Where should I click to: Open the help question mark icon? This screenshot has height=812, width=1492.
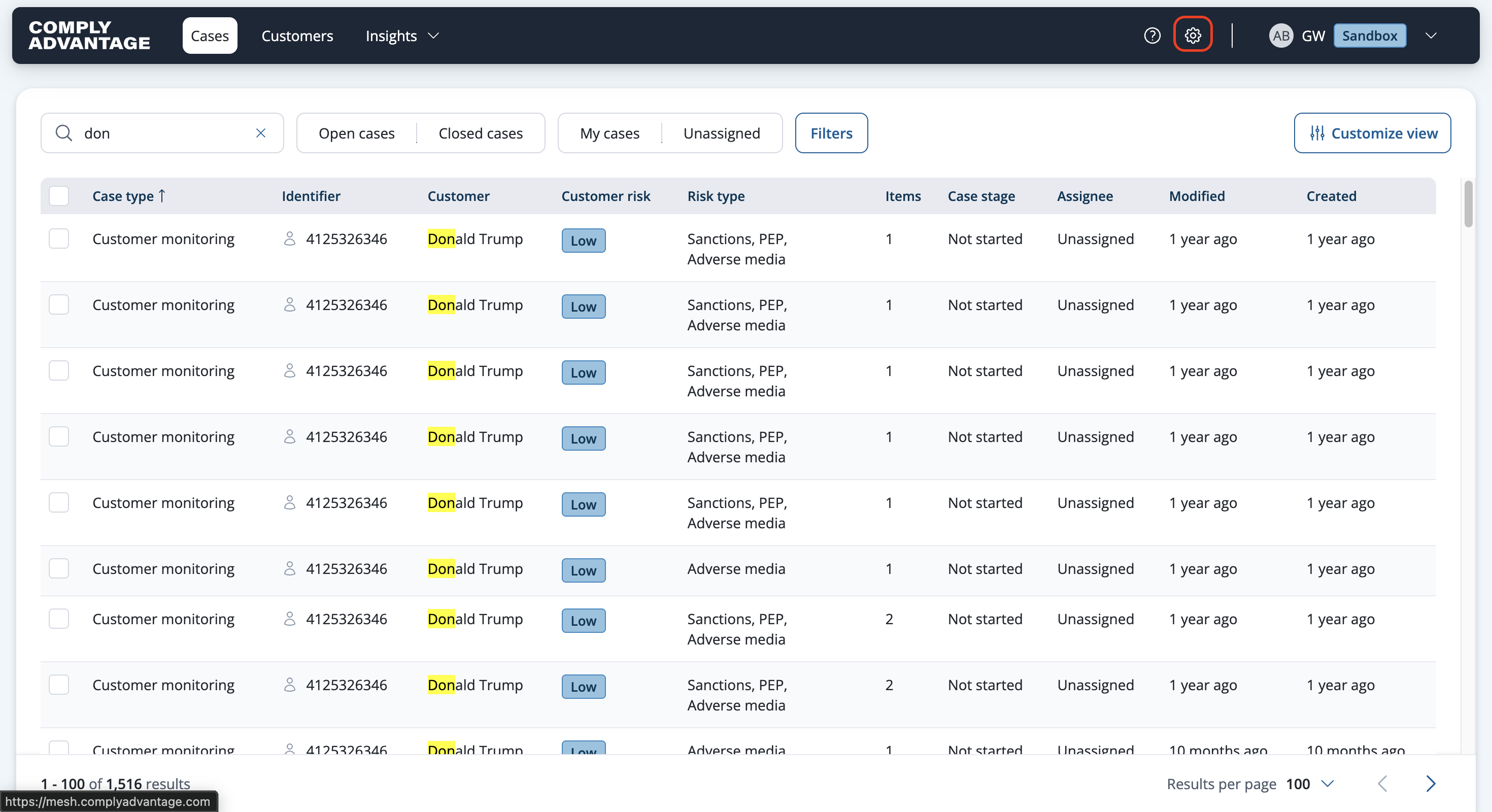click(1152, 36)
